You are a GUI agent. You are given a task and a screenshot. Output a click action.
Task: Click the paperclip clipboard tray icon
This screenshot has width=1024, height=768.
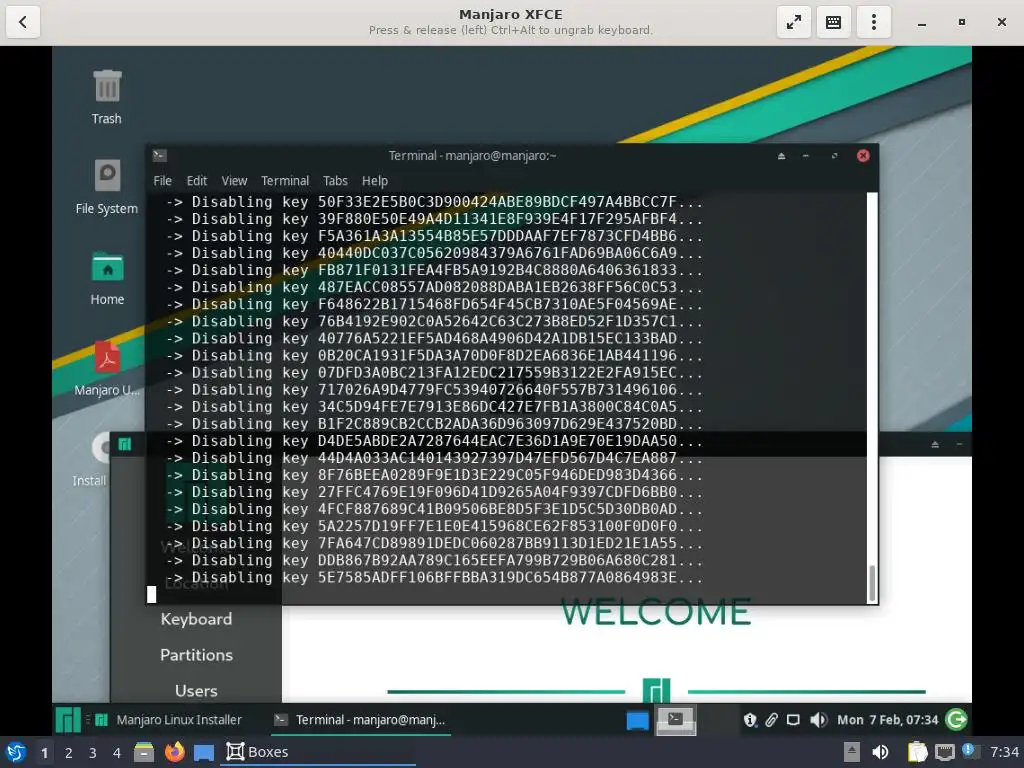pos(771,720)
